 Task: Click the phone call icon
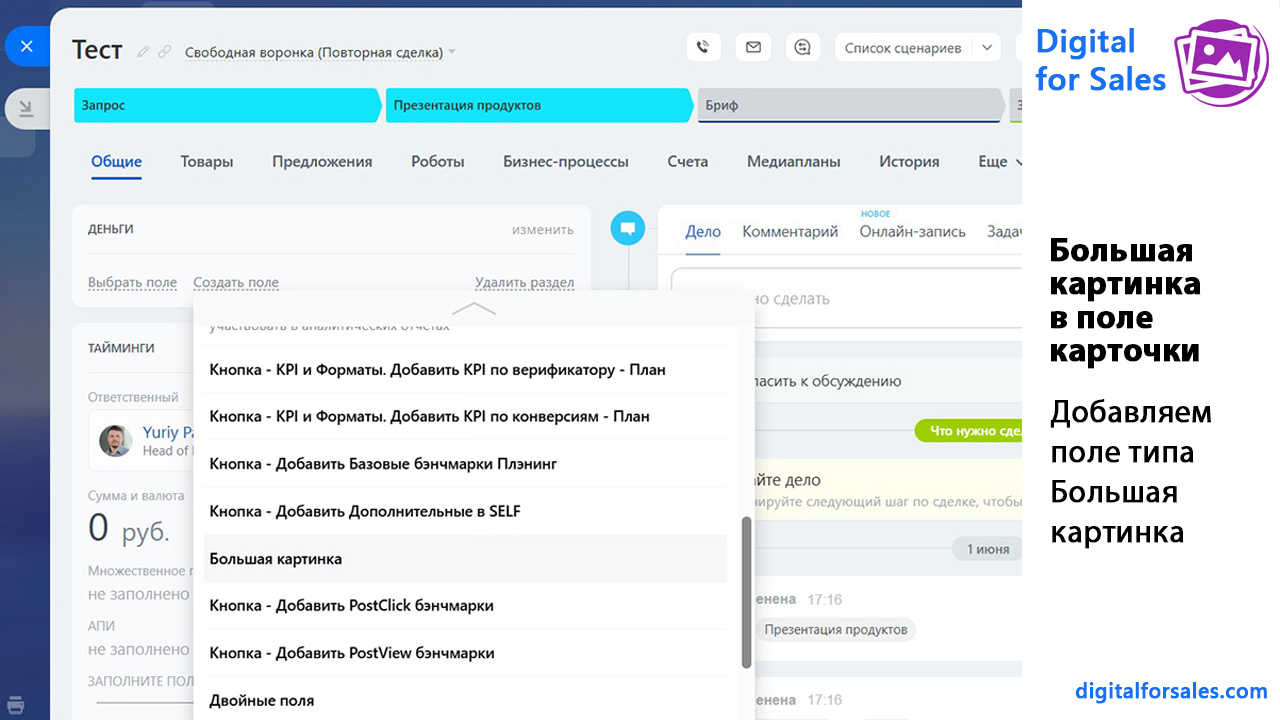(703, 47)
